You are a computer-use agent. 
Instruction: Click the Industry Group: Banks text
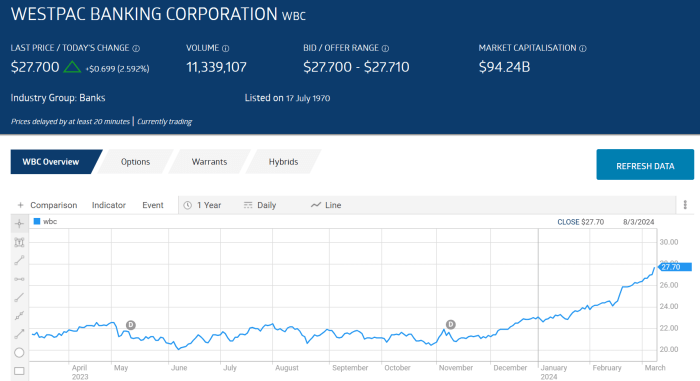point(58,98)
